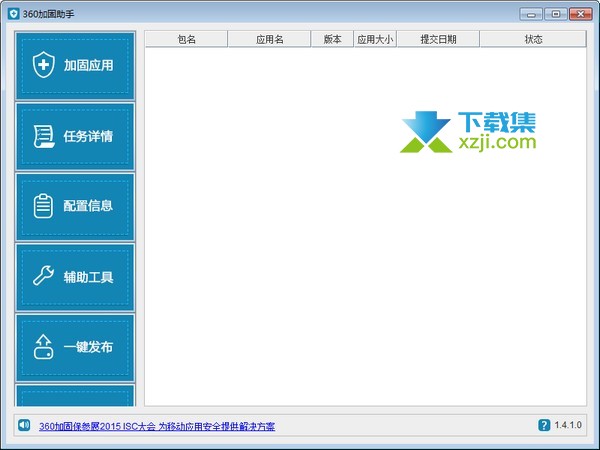Minimize the 360加固助手 window
Screen dimensions: 600x450
(531, 15)
